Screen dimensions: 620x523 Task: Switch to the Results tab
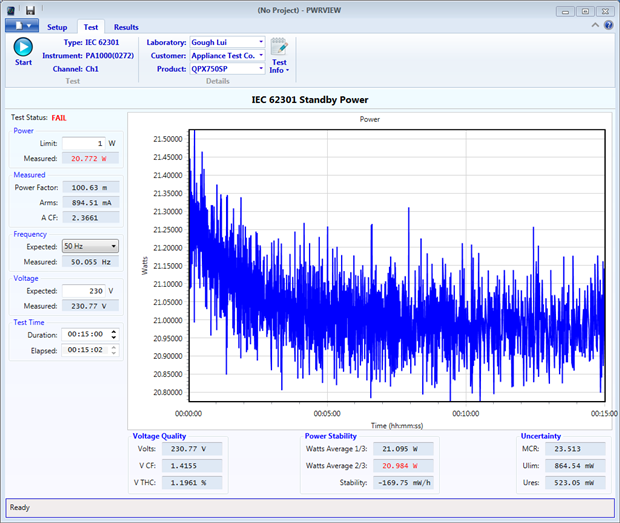pos(126,27)
